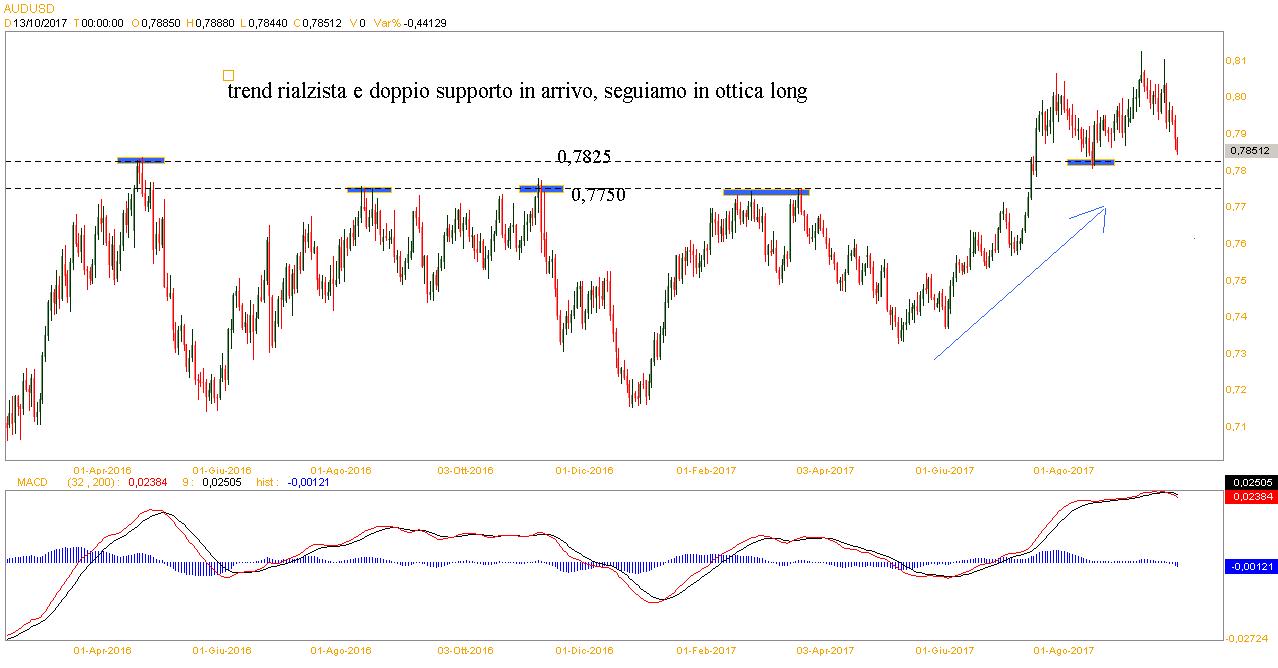Click the blue marker at August 2016 high
This screenshot has height=668, width=1278.
point(368,189)
